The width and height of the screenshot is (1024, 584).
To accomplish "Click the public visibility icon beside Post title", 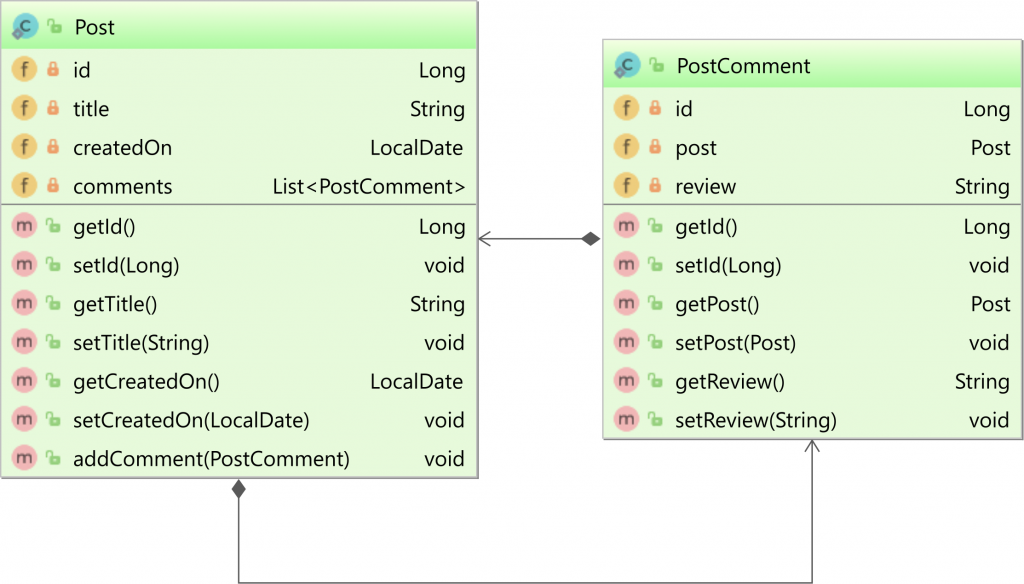I will pyautogui.click(x=54, y=27).
